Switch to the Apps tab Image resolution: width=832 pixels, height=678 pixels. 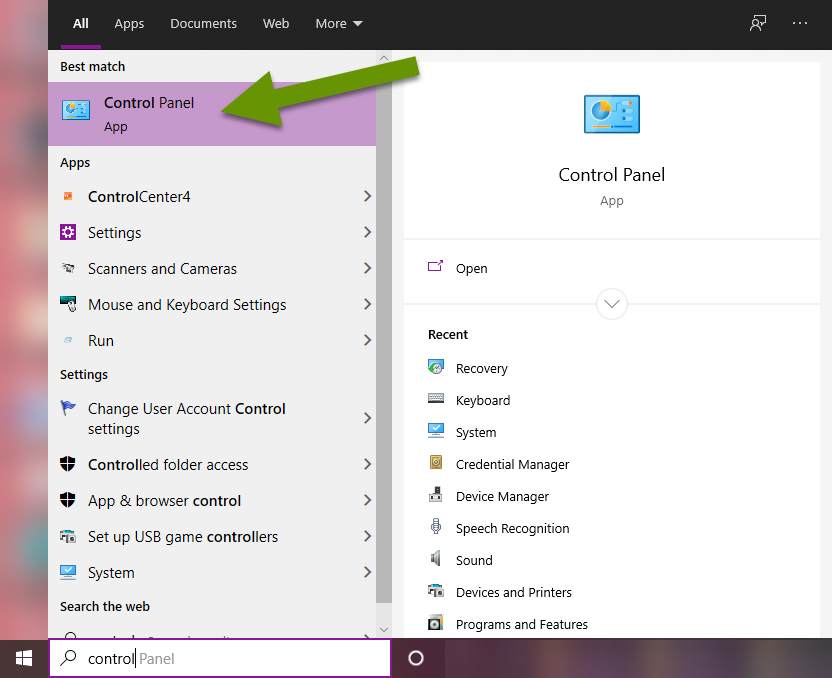tap(129, 23)
